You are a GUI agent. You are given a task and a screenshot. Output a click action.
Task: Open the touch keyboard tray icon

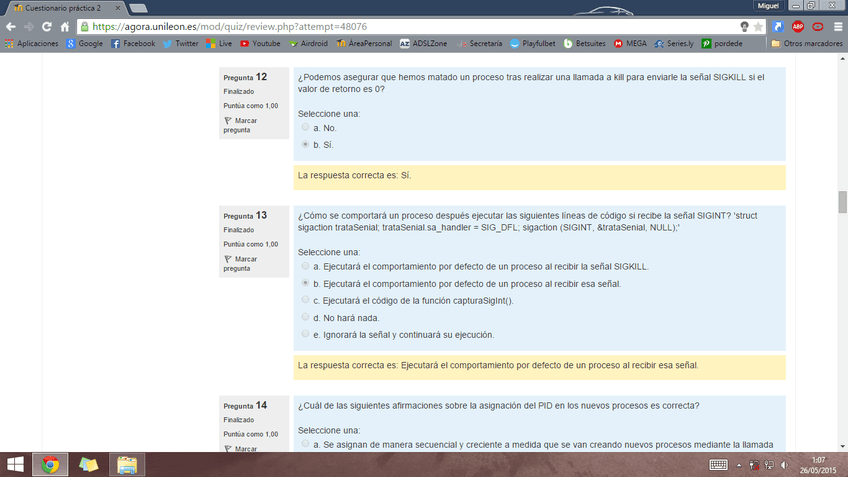click(718, 465)
